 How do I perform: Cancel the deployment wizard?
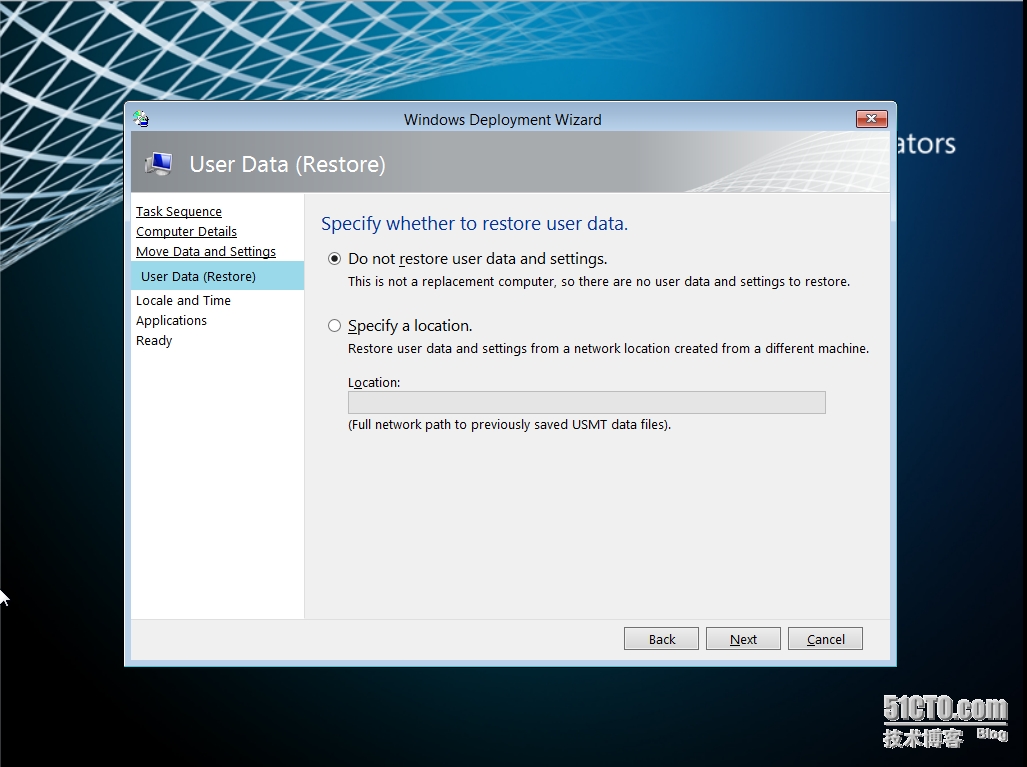pyautogui.click(x=825, y=639)
